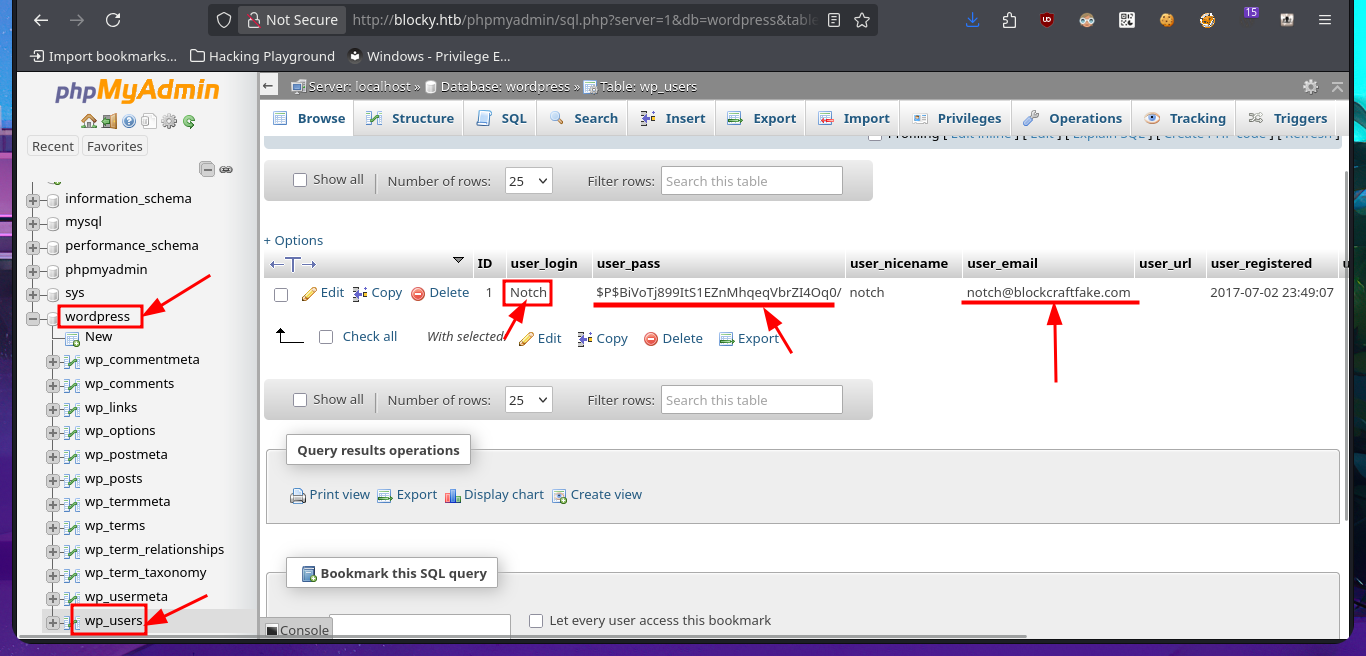The width and height of the screenshot is (1366, 656).
Task: Bookmark this page with the star icon
Action: [x=861, y=20]
